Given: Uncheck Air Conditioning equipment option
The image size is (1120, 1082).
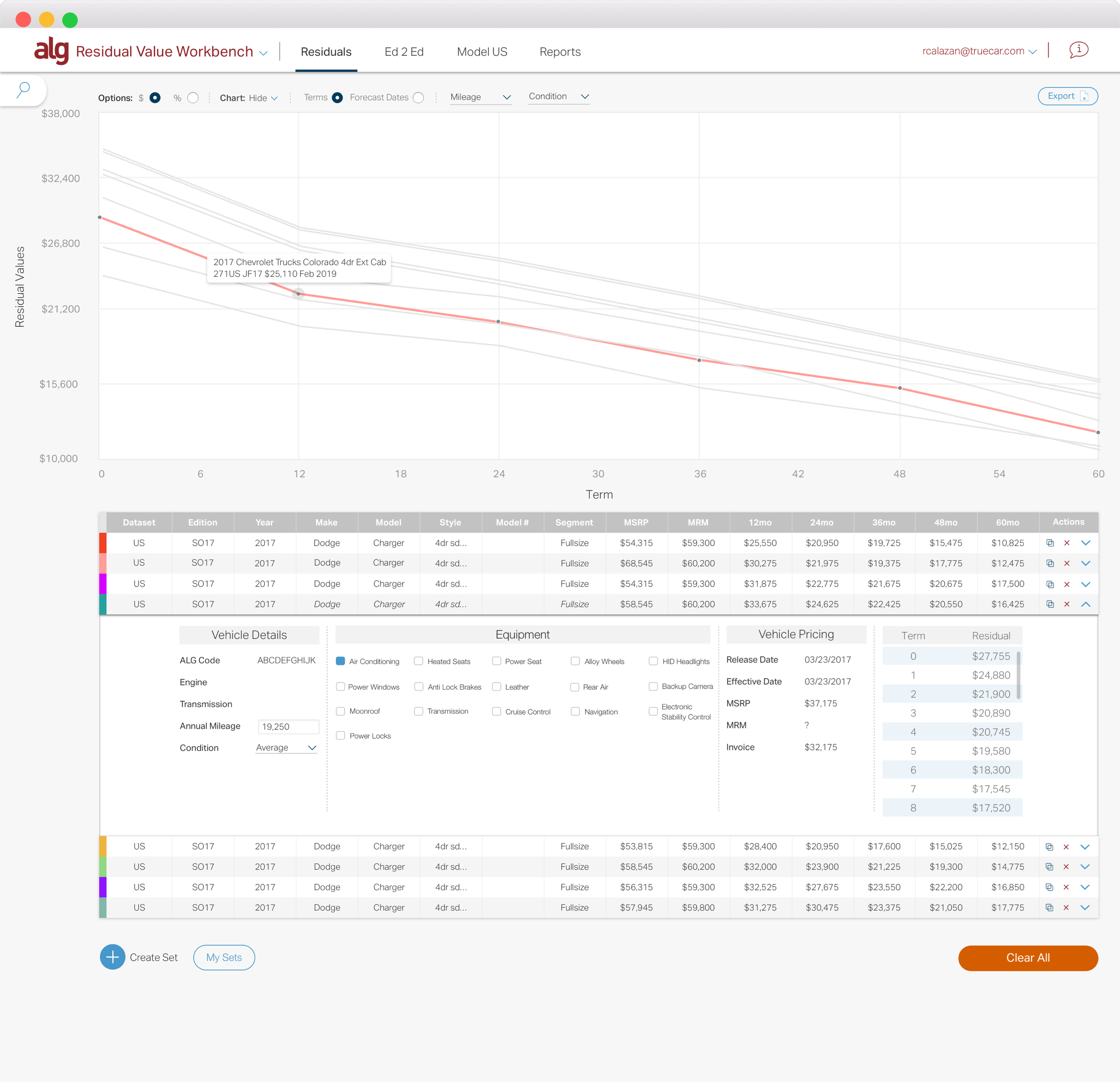Looking at the screenshot, I should 340,661.
